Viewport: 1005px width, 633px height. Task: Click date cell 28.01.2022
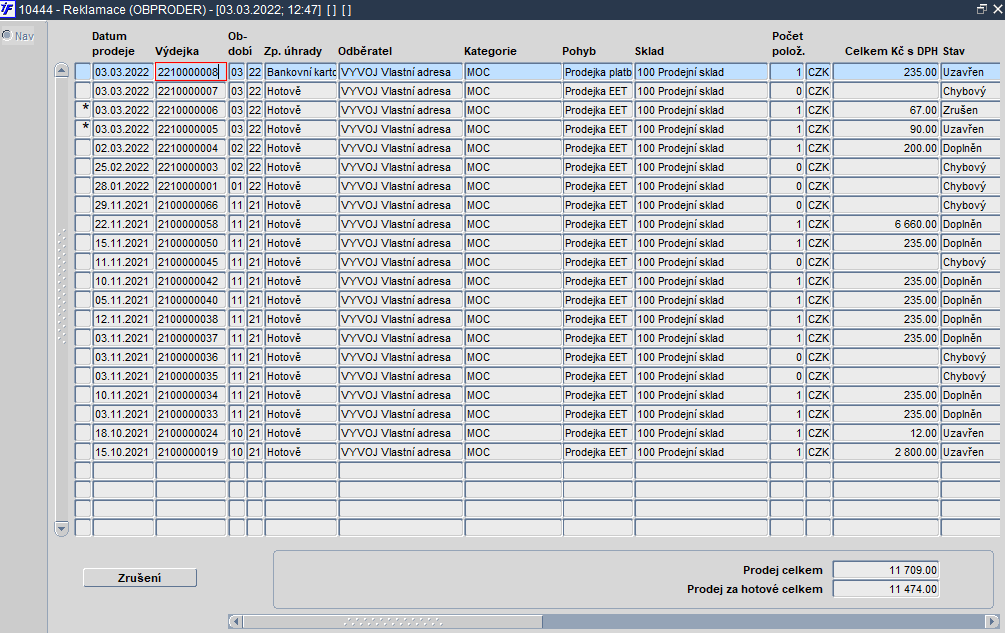point(123,186)
